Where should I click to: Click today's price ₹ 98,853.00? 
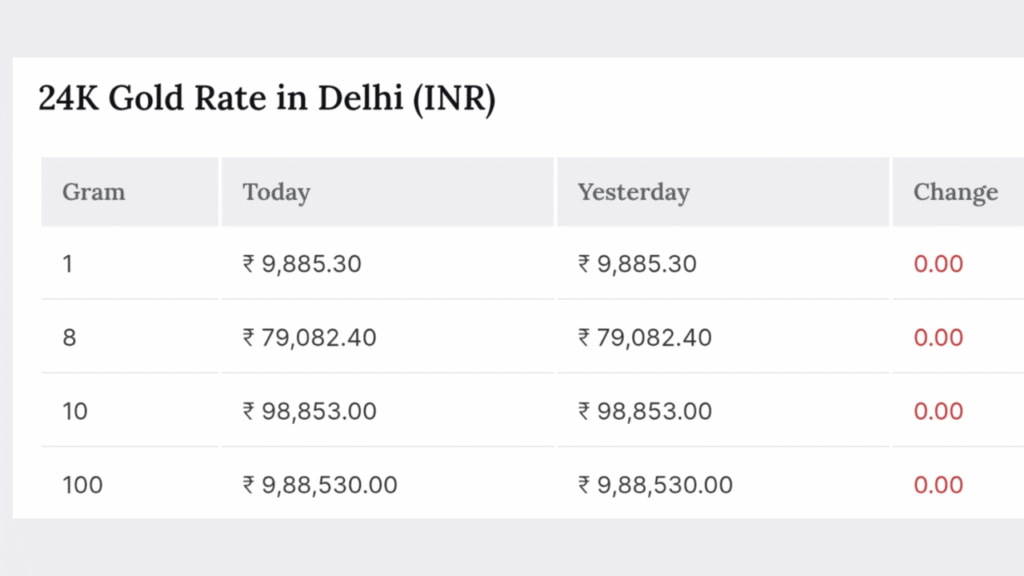(x=310, y=411)
